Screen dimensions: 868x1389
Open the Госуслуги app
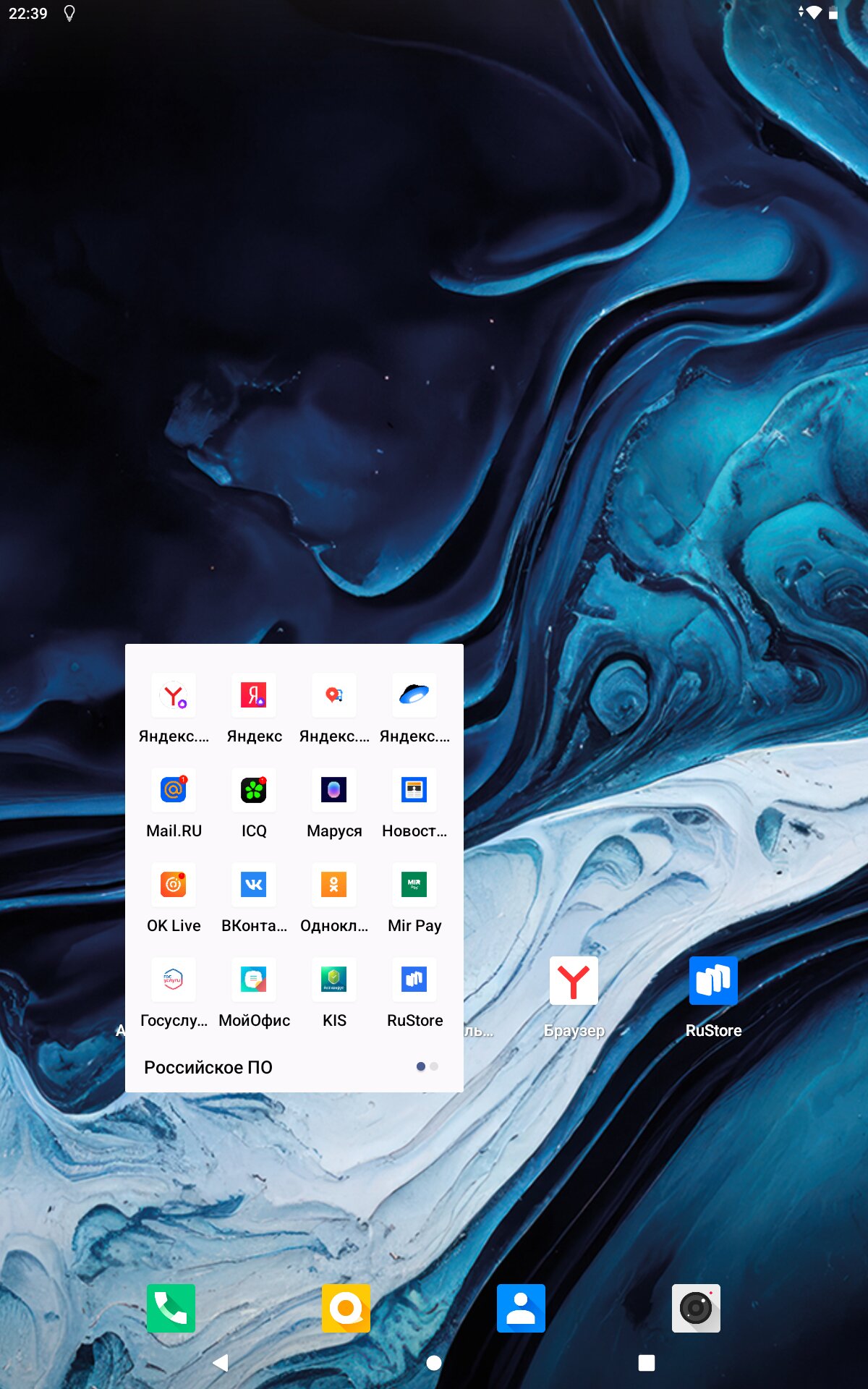coord(174,980)
